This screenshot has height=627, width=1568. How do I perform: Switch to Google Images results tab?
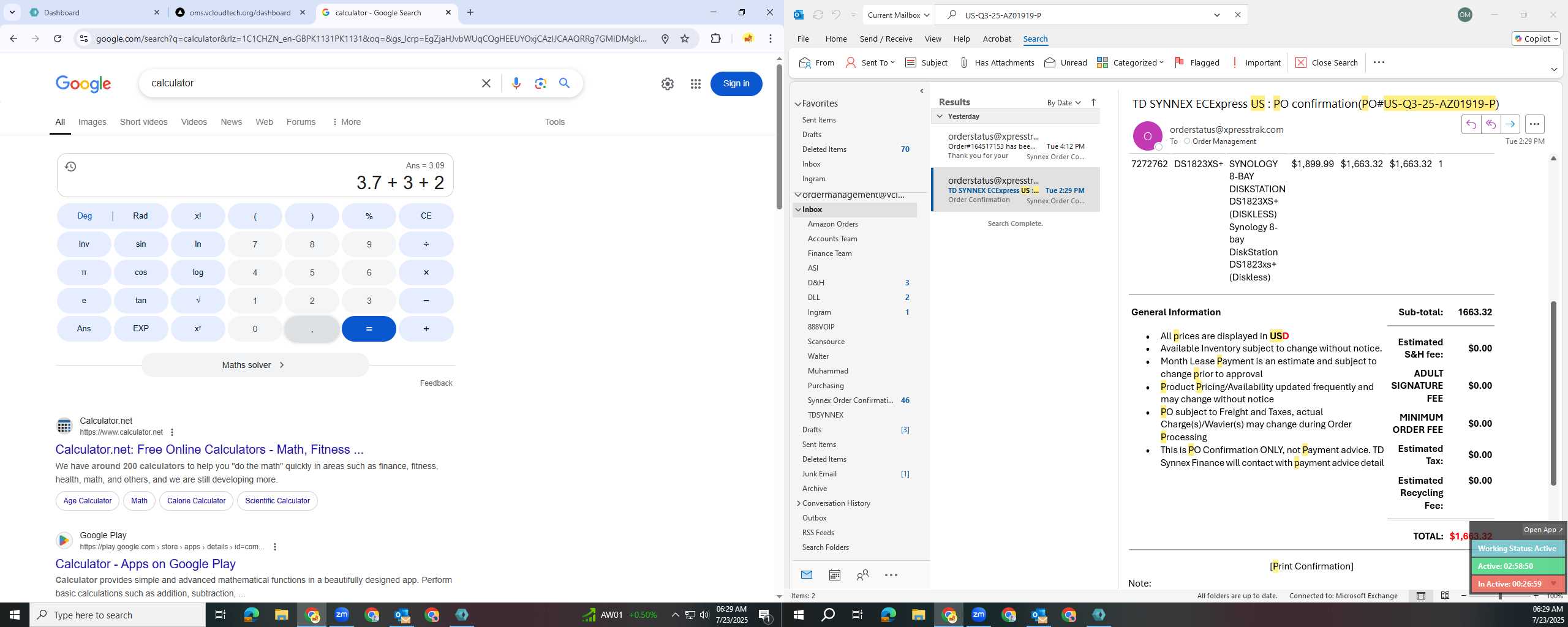point(92,122)
